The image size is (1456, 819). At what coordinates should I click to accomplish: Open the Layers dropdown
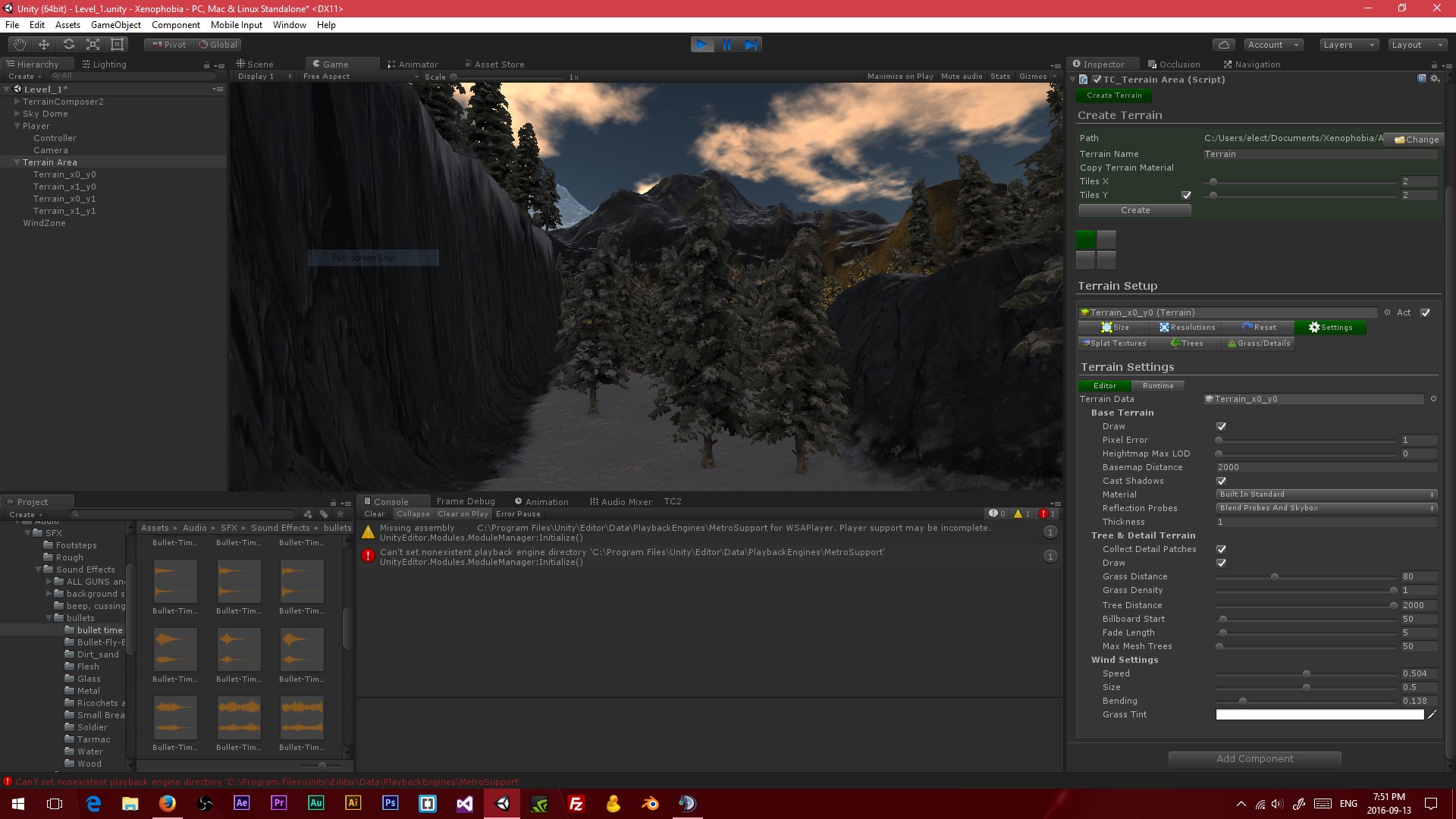(x=1348, y=45)
